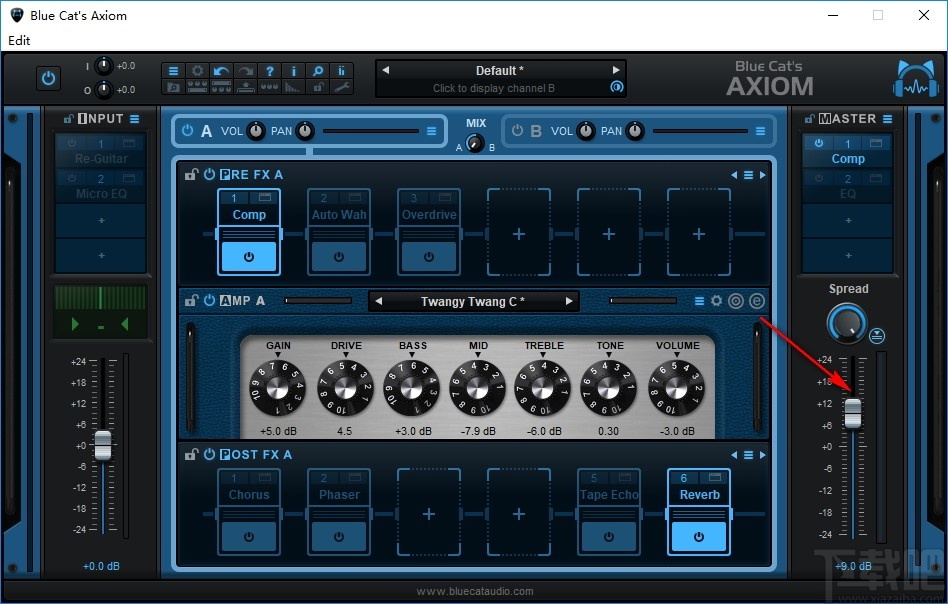Enable the Chorus pedal footswitch
The image size is (948, 604).
[249, 537]
